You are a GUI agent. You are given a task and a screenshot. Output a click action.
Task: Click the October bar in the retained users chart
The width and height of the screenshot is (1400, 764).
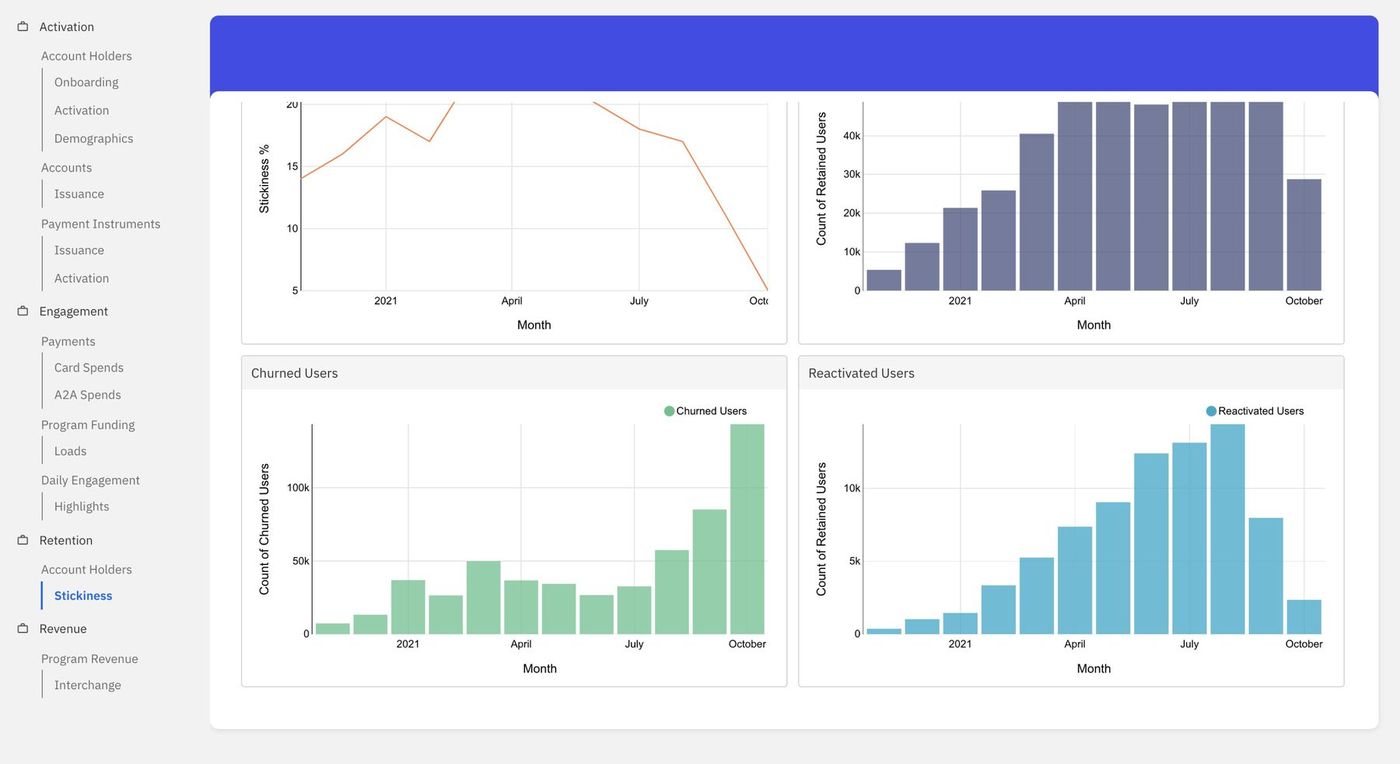(x=1303, y=235)
